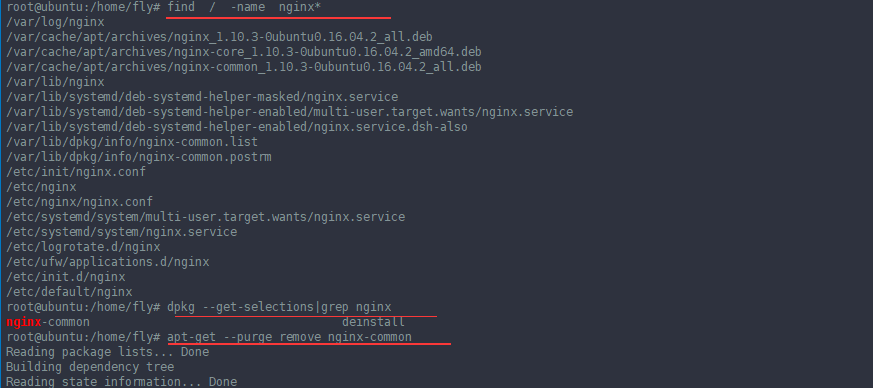Select nginx_1.10.3-0ubuntu0.16.04.2_all.deb path
Viewport: 873px width, 388px height.
219,37
